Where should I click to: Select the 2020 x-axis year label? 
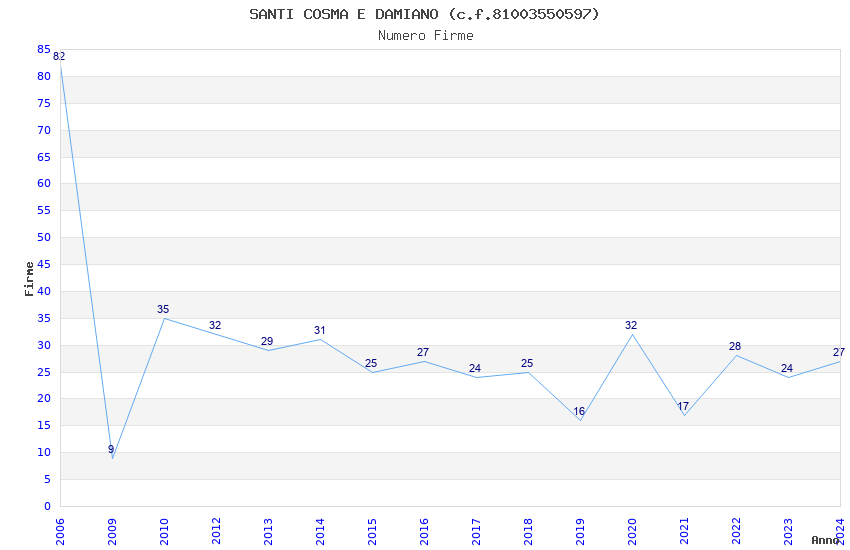[632, 532]
